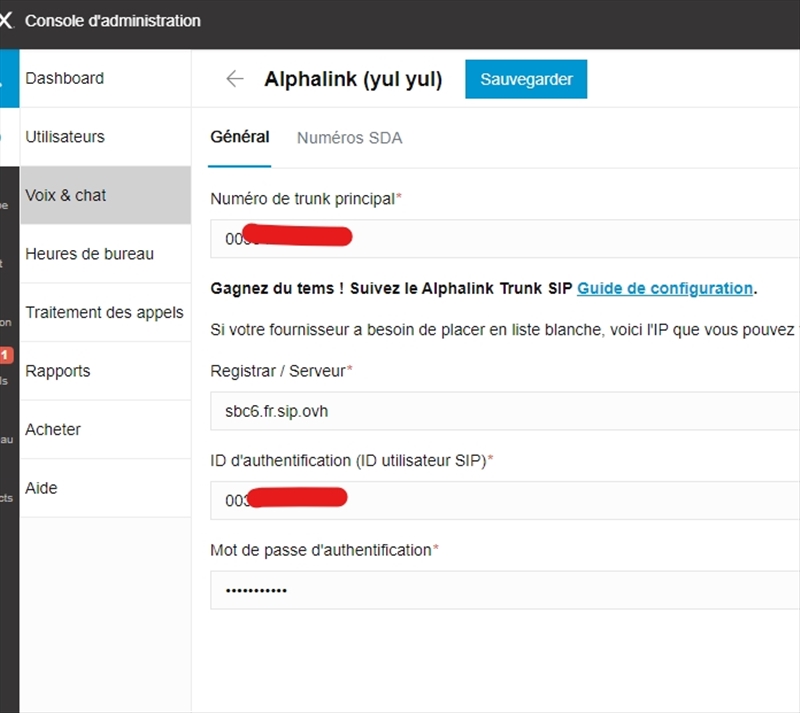This screenshot has height=713, width=800.
Task: Click the red notification badge
Action: point(5,355)
